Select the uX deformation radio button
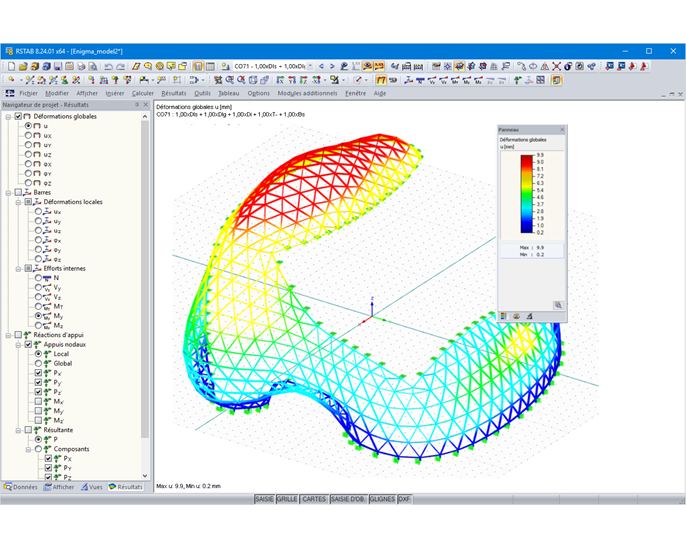The width and height of the screenshot is (686, 549). click(28, 136)
